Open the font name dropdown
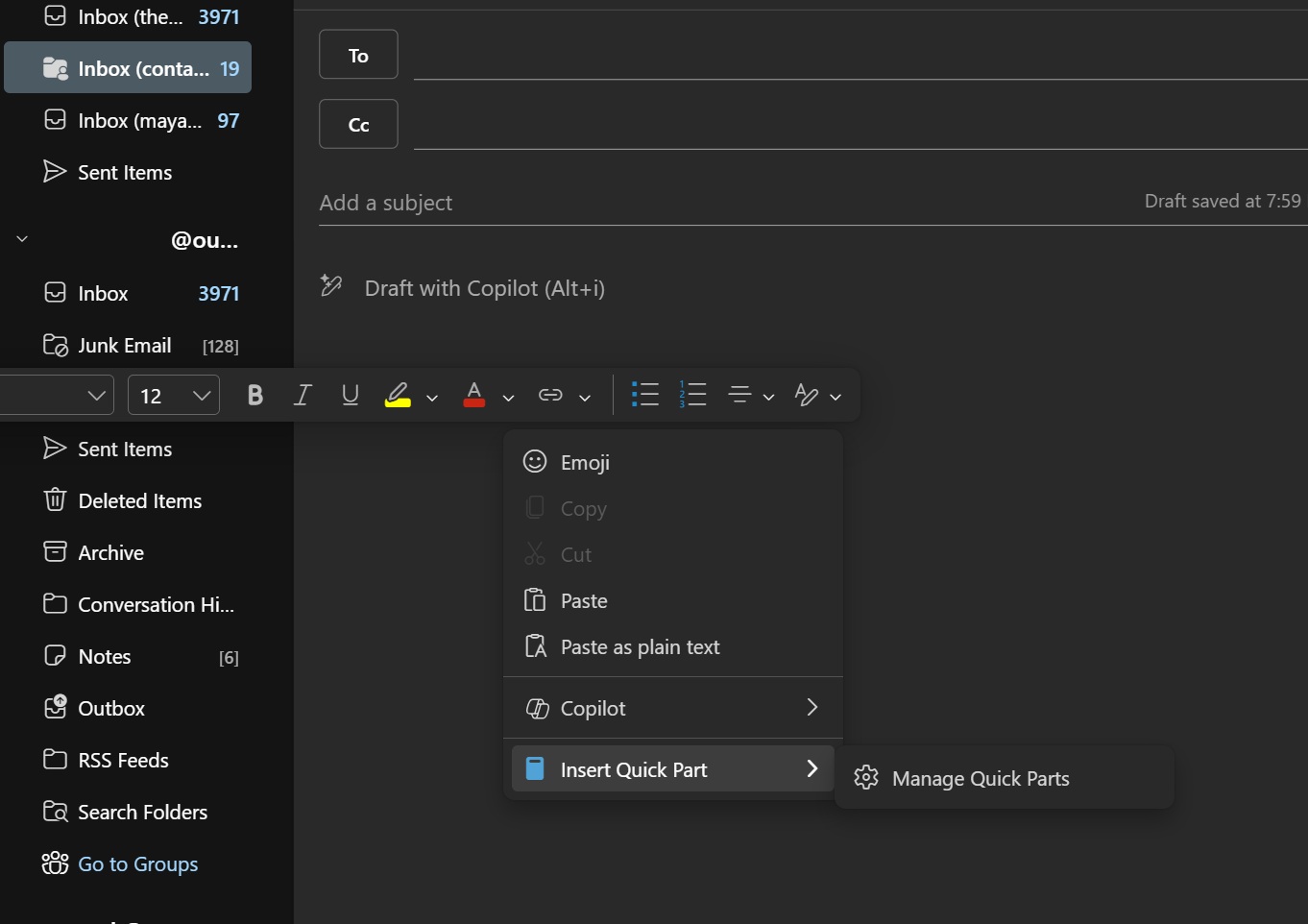Image resolution: width=1308 pixels, height=924 pixels. 57,395
